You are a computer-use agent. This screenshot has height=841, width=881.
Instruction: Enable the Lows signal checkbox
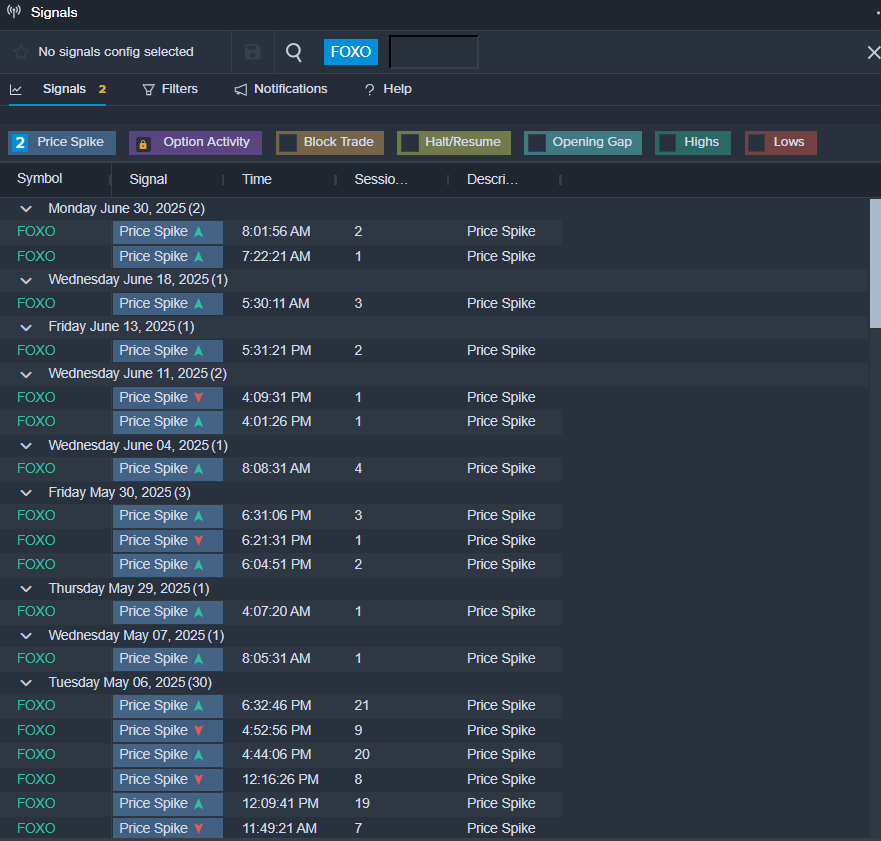tap(757, 143)
